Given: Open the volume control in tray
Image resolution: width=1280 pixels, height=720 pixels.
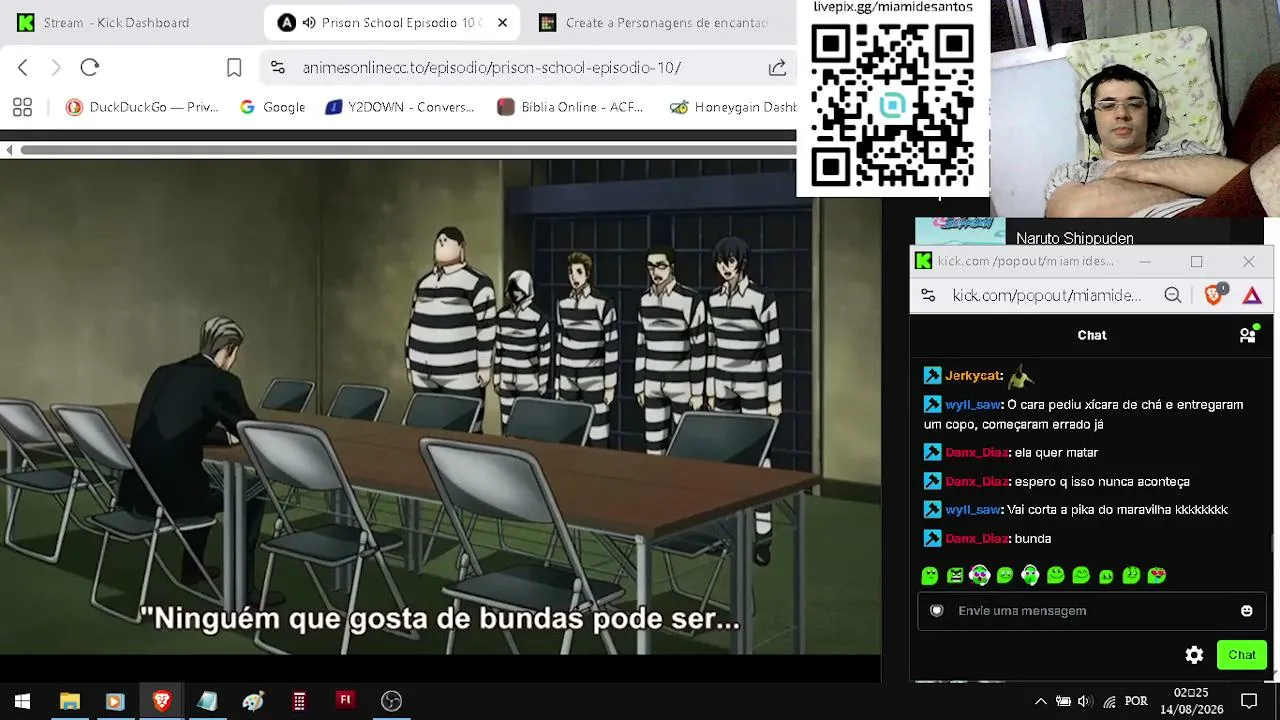Looking at the screenshot, I should [1085, 701].
